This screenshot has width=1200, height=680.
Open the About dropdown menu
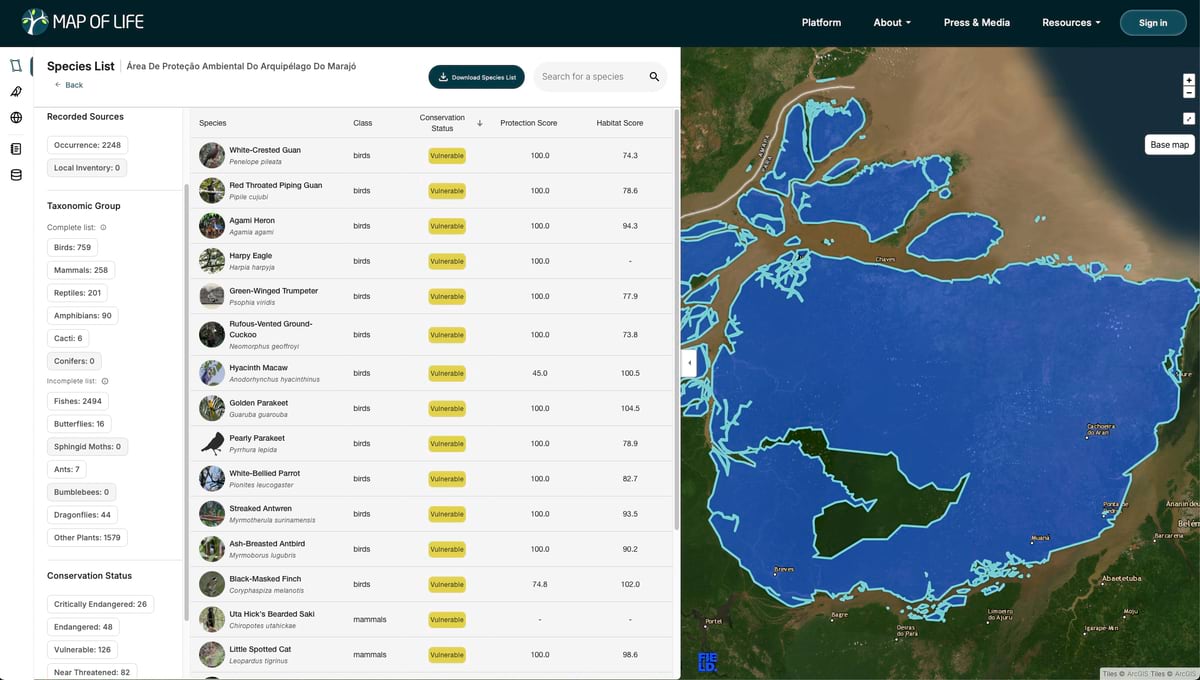tap(892, 22)
